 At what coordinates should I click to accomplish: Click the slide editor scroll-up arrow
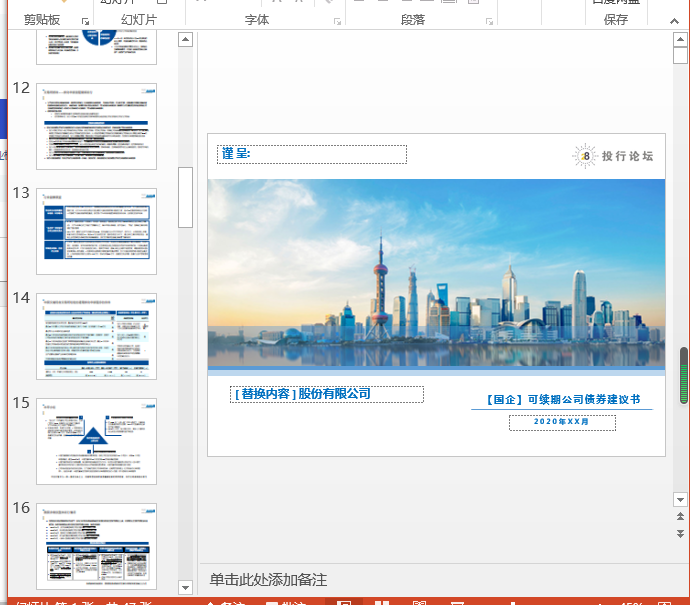[x=680, y=39]
